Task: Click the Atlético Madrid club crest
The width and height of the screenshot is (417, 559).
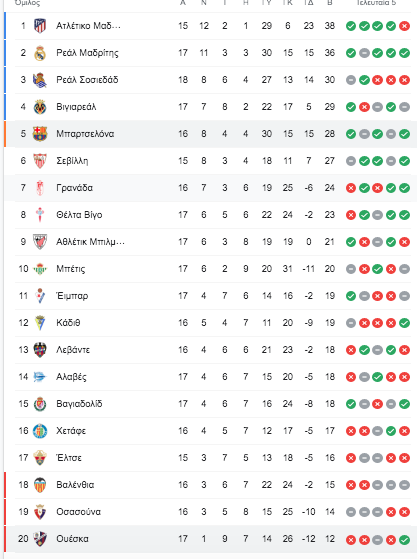Action: 40,26
